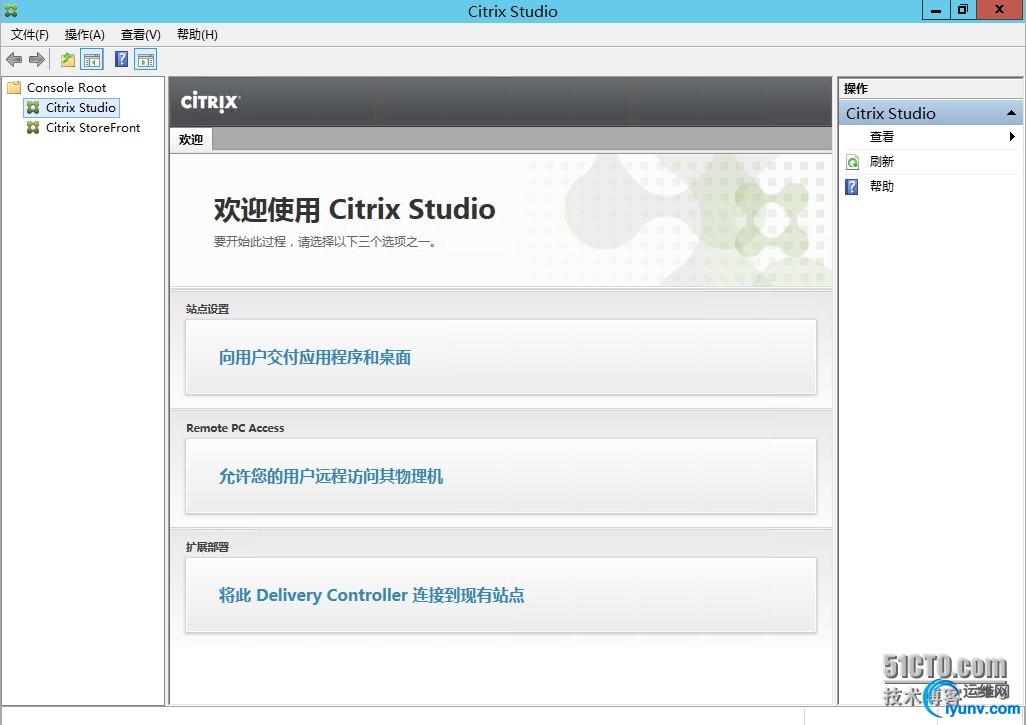Image resolution: width=1026 pixels, height=725 pixels.
Task: Select Console Root in the tree
Action: click(66, 88)
